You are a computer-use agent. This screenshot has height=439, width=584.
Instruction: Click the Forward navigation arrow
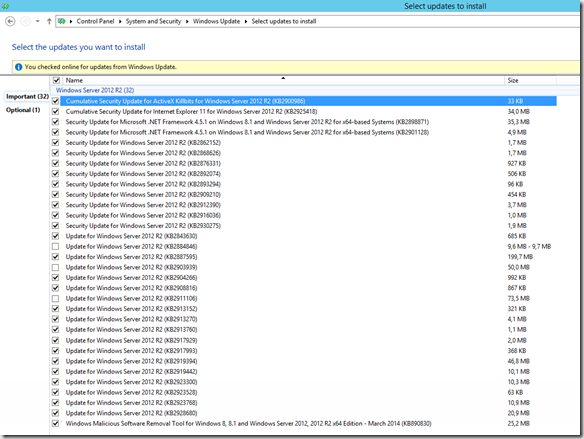pos(25,22)
